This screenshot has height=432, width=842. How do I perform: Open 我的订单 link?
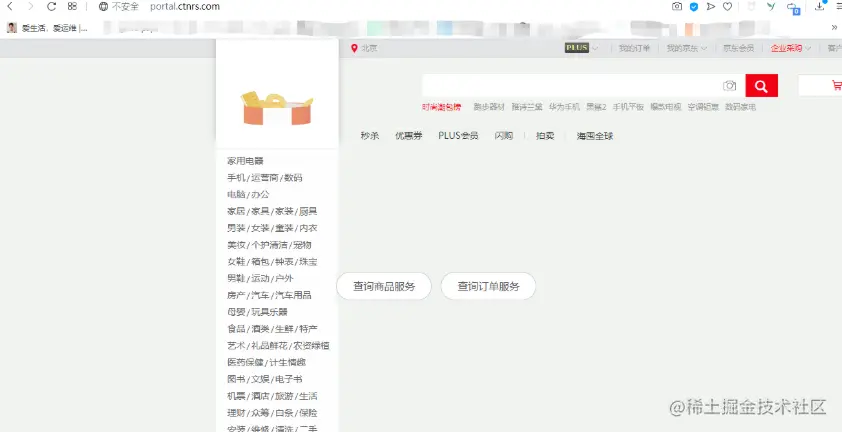[634, 48]
